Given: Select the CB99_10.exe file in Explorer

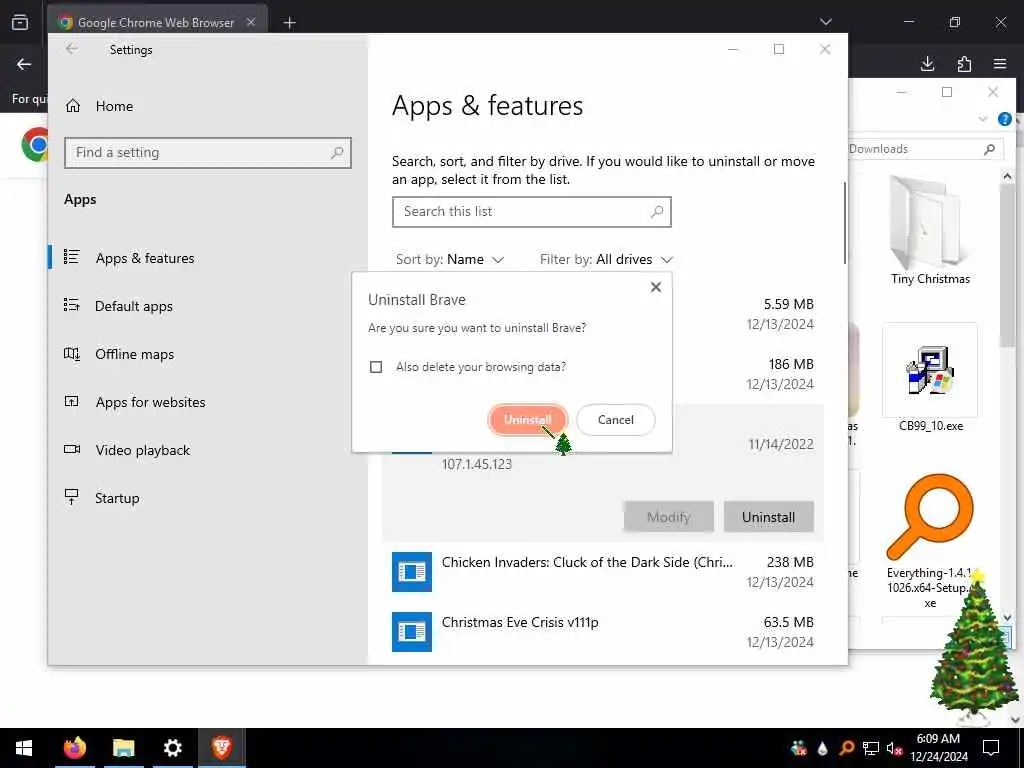Looking at the screenshot, I should click(930, 377).
